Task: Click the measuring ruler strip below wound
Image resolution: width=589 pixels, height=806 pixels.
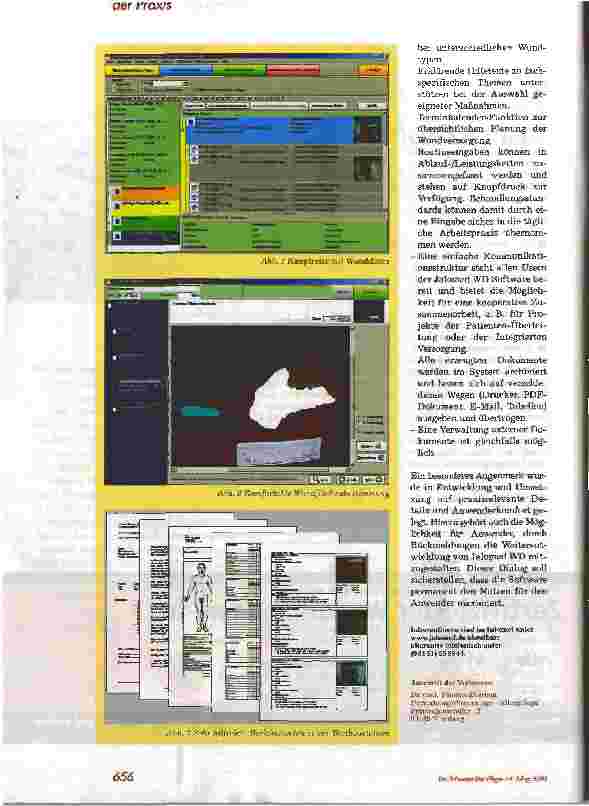Action: (279, 451)
